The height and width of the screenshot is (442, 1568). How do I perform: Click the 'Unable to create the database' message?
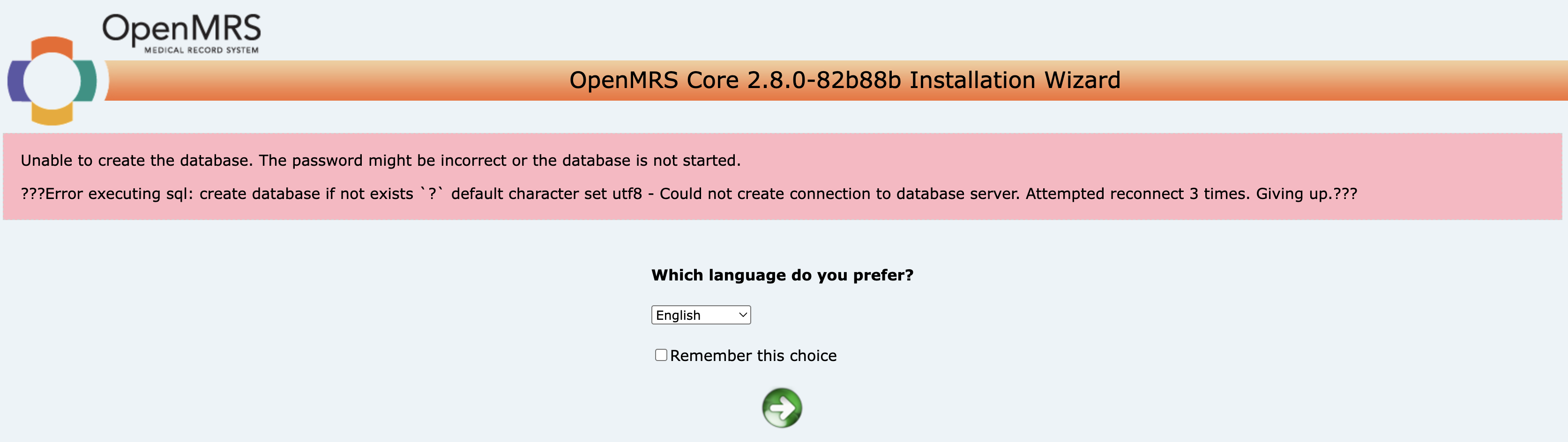coord(381,161)
